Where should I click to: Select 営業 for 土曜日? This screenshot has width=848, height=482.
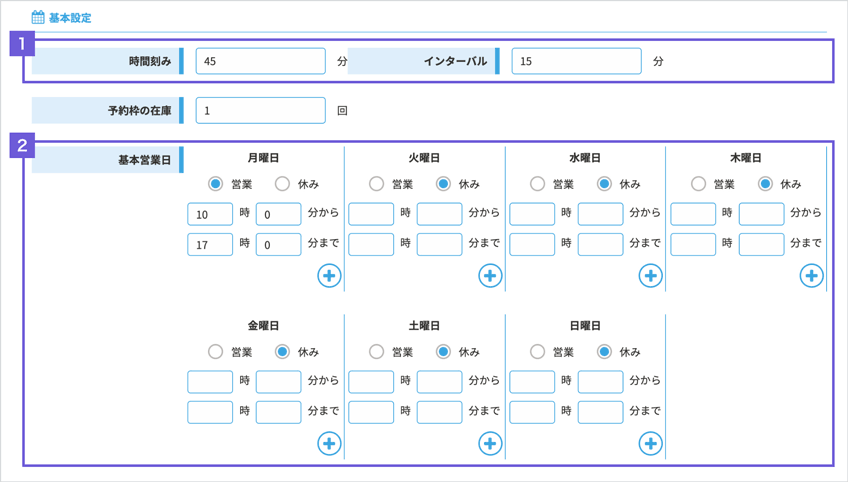pos(376,352)
